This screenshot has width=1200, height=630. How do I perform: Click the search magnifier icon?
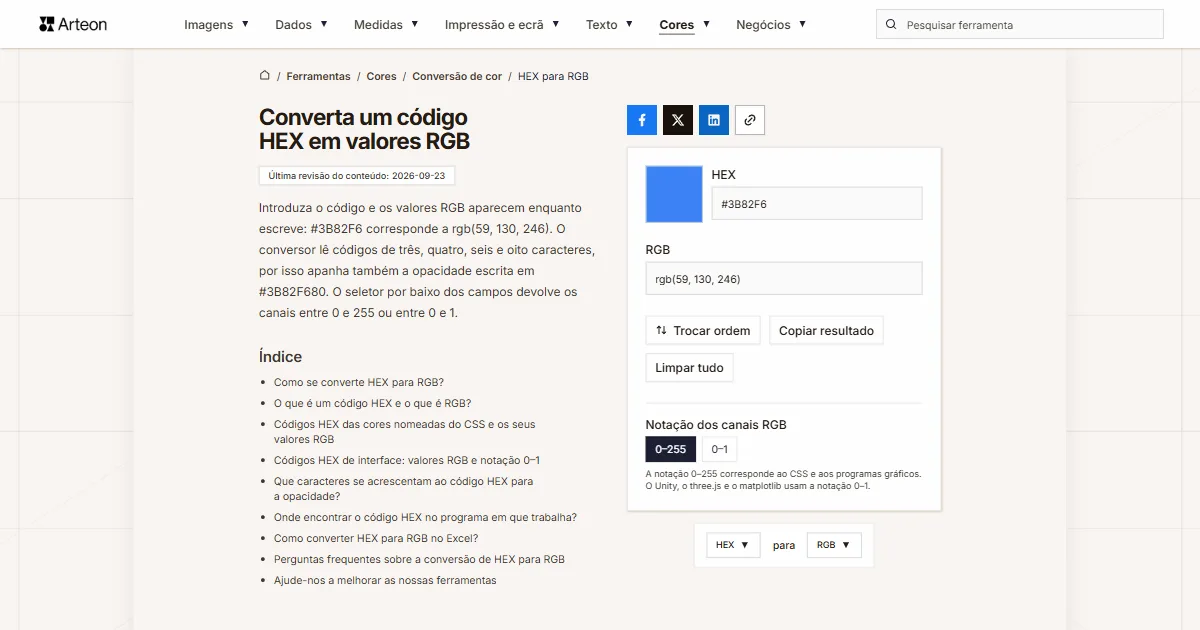coord(891,25)
